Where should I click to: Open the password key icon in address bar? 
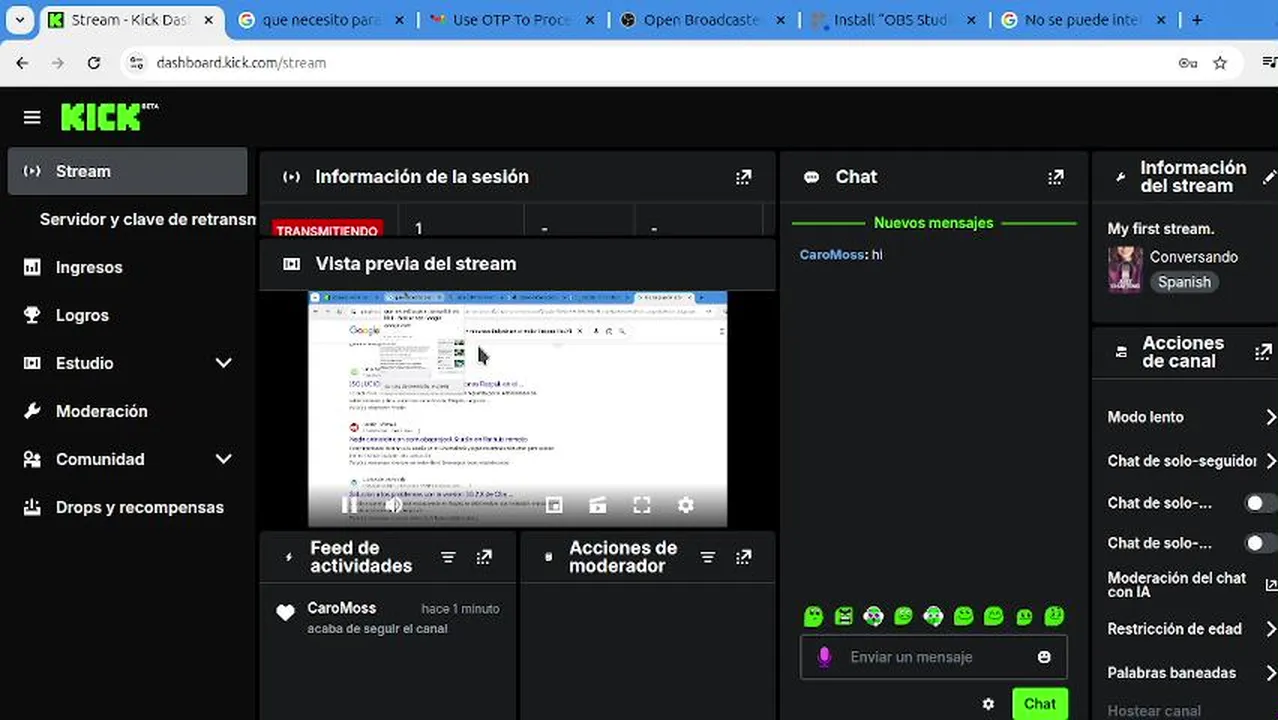point(1188,63)
